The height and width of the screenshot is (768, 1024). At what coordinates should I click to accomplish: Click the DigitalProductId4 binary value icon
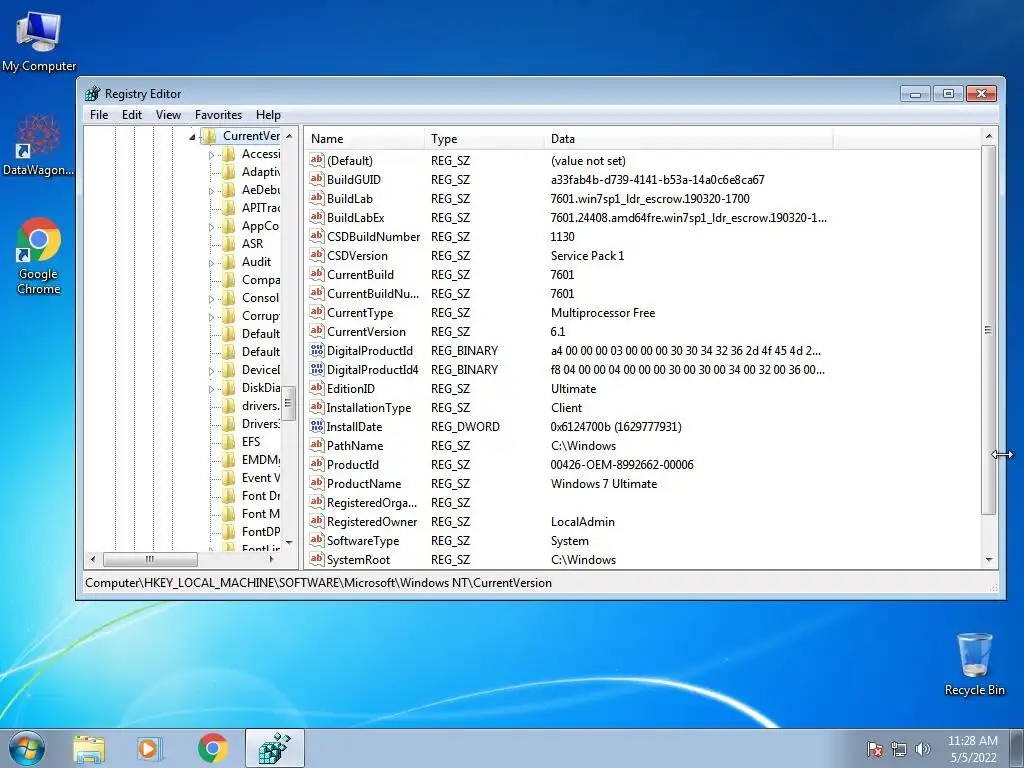pos(317,369)
